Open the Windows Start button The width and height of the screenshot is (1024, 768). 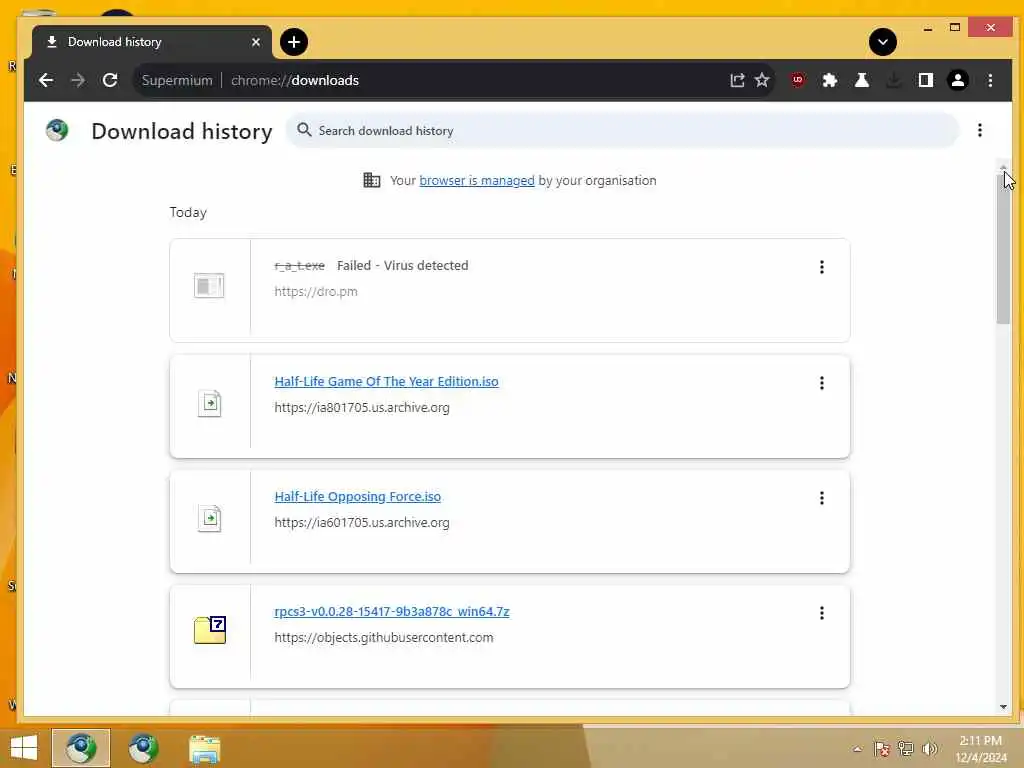24,748
